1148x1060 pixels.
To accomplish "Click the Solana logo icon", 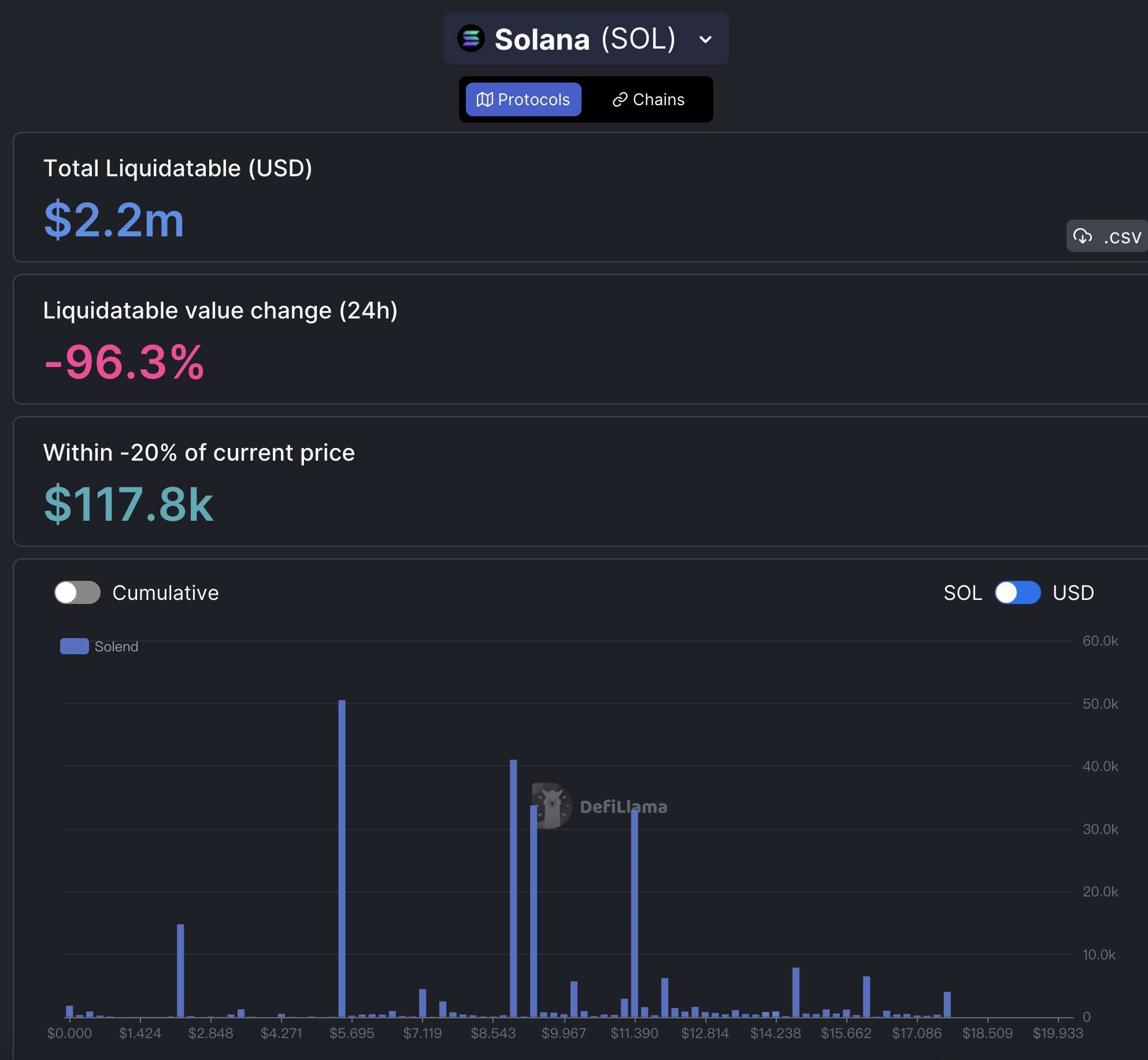I will 471,38.
